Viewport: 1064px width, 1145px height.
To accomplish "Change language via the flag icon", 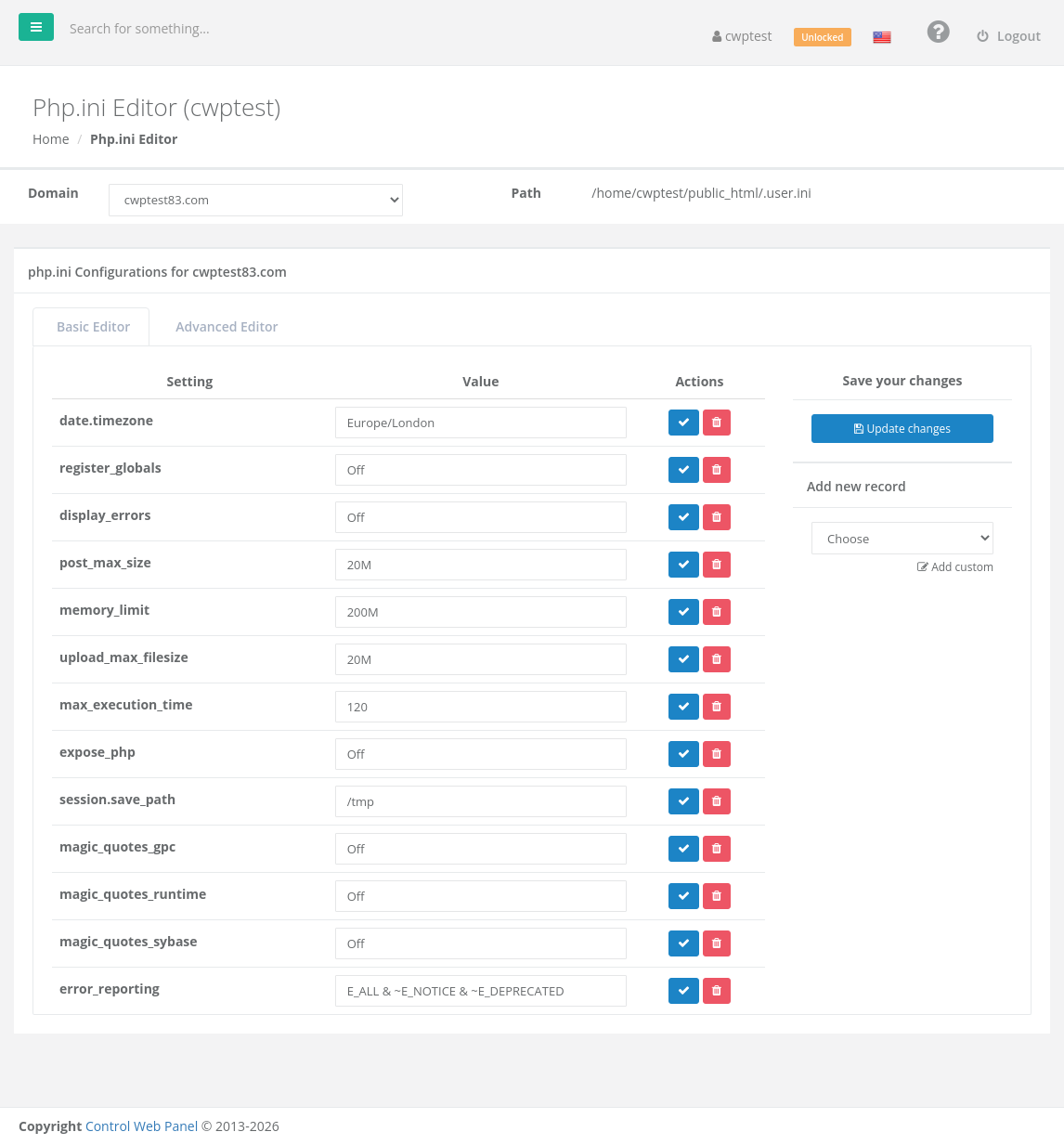I will click(x=882, y=37).
